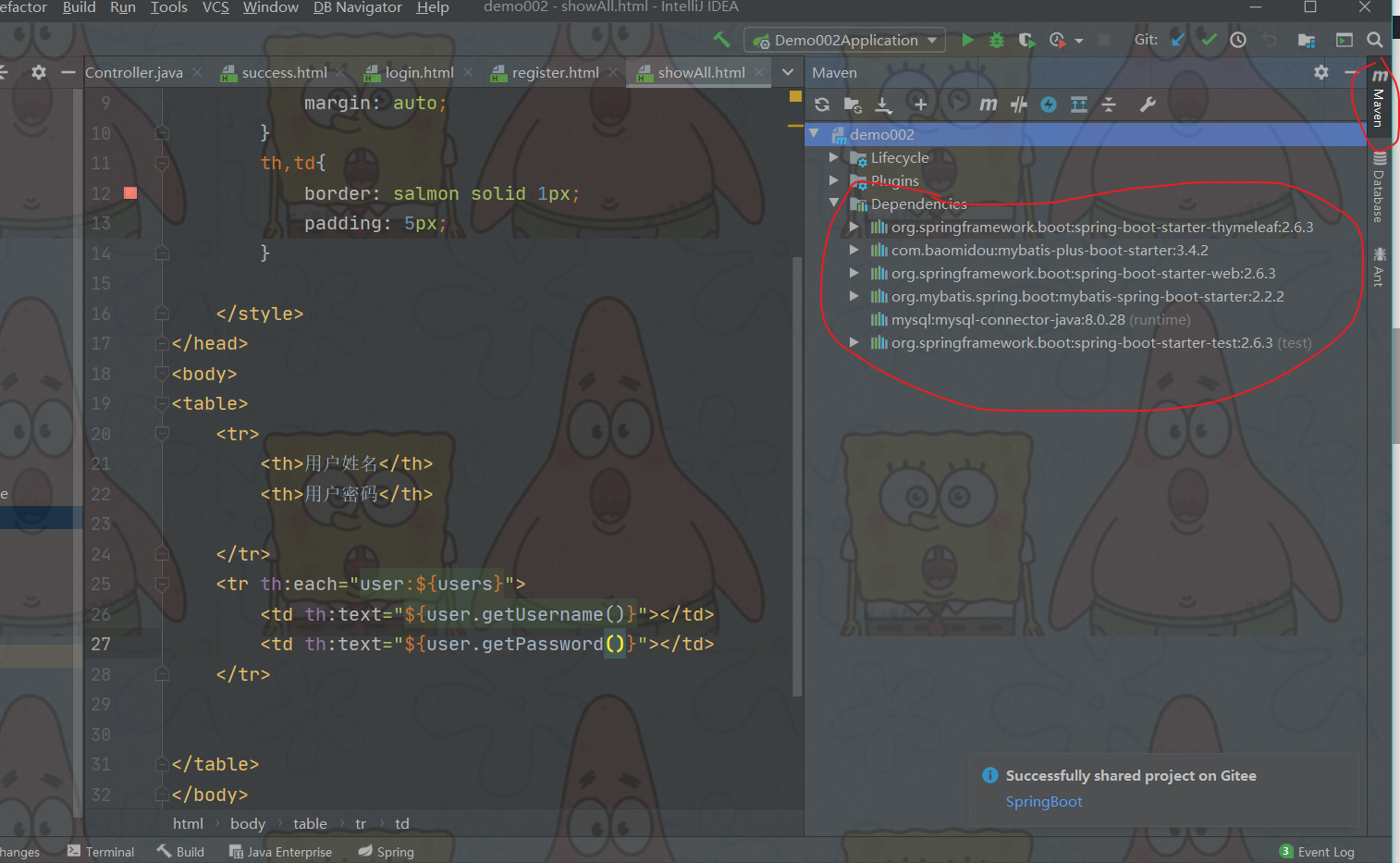The image size is (1400, 863).
Task: Execute Maven goal 'm' icon
Action: click(988, 105)
